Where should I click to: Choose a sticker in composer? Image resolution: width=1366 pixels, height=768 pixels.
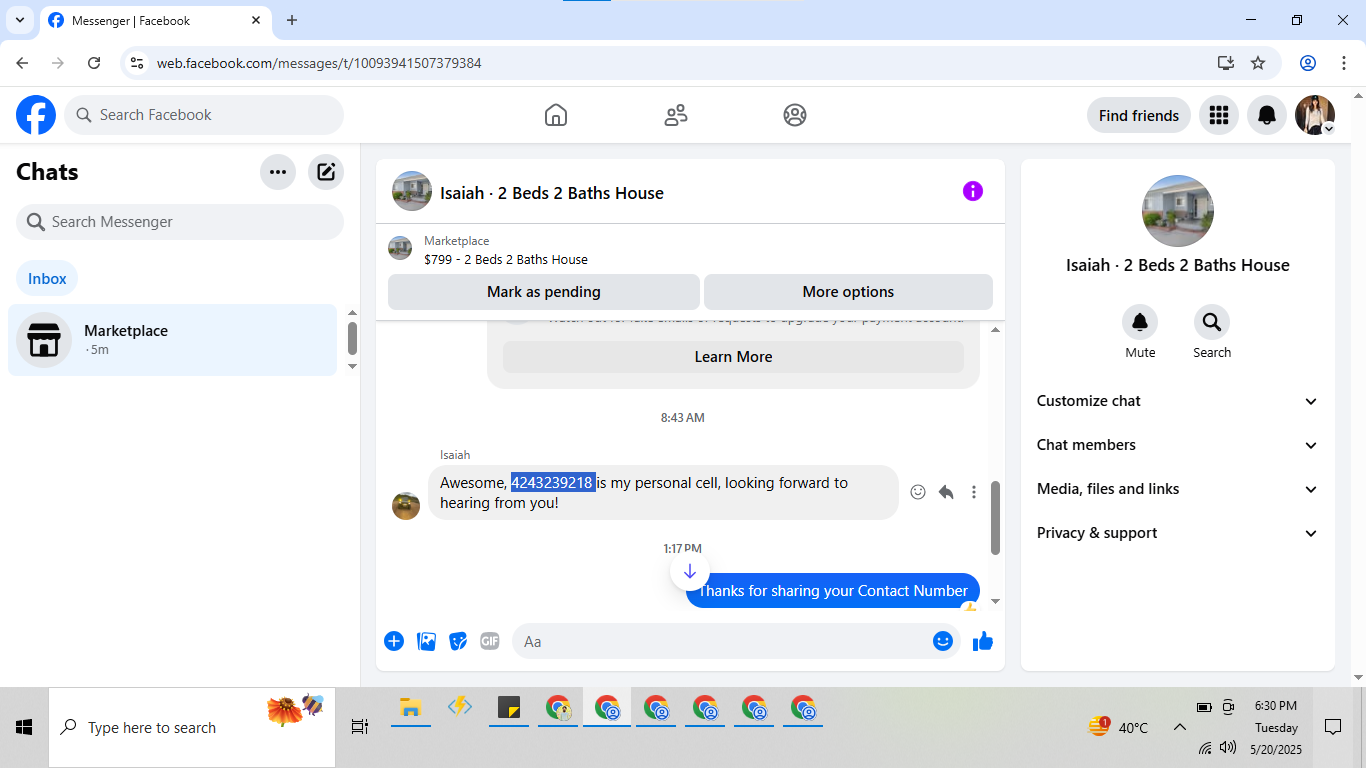pyautogui.click(x=458, y=641)
